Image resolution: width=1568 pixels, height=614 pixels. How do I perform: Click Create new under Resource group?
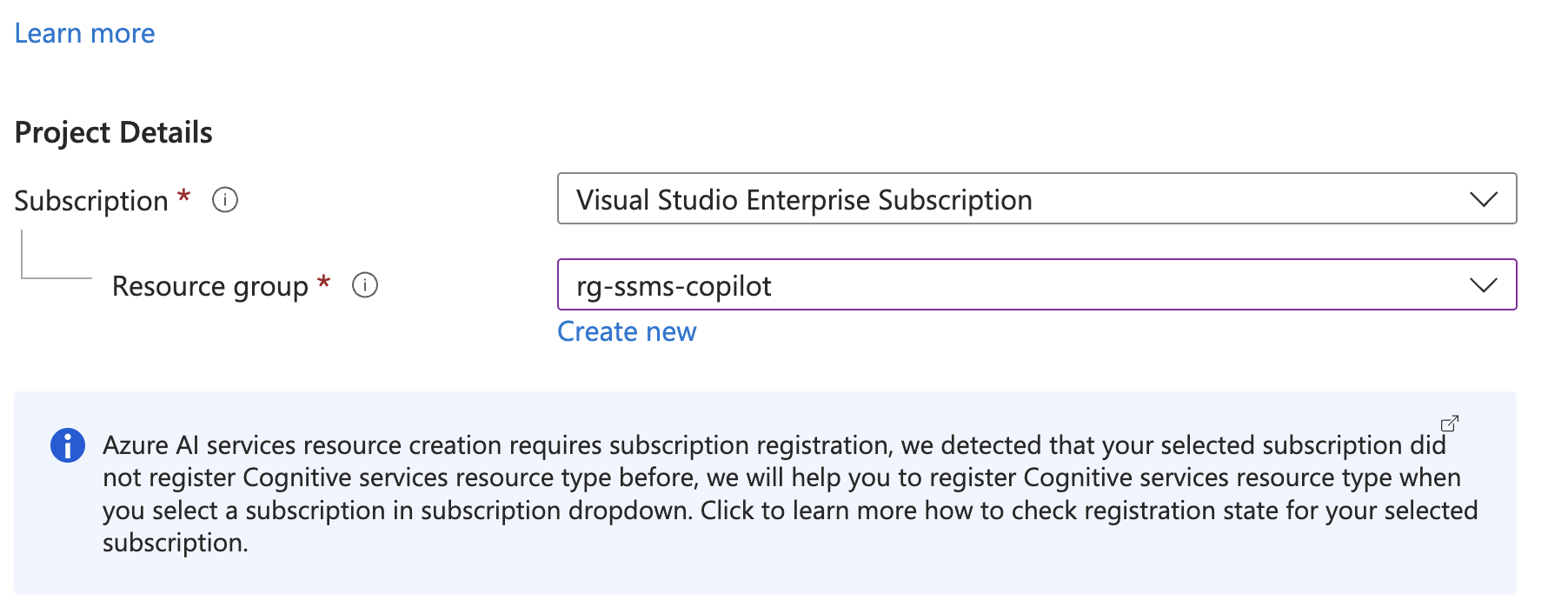[627, 331]
